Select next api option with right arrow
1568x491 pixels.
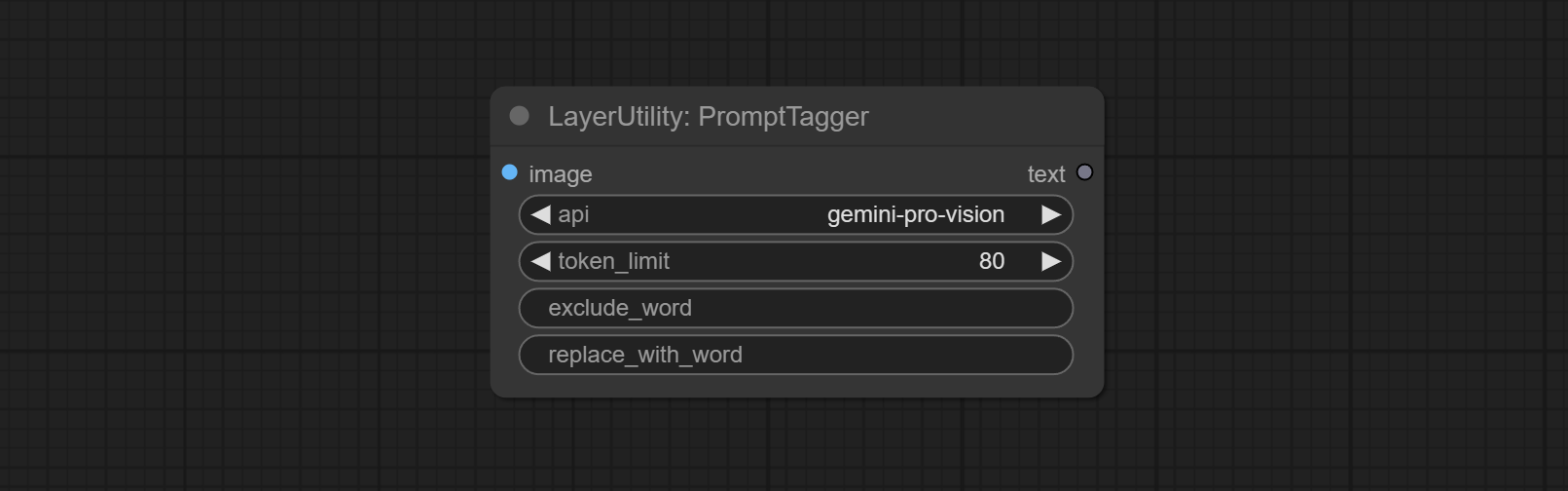click(1051, 214)
